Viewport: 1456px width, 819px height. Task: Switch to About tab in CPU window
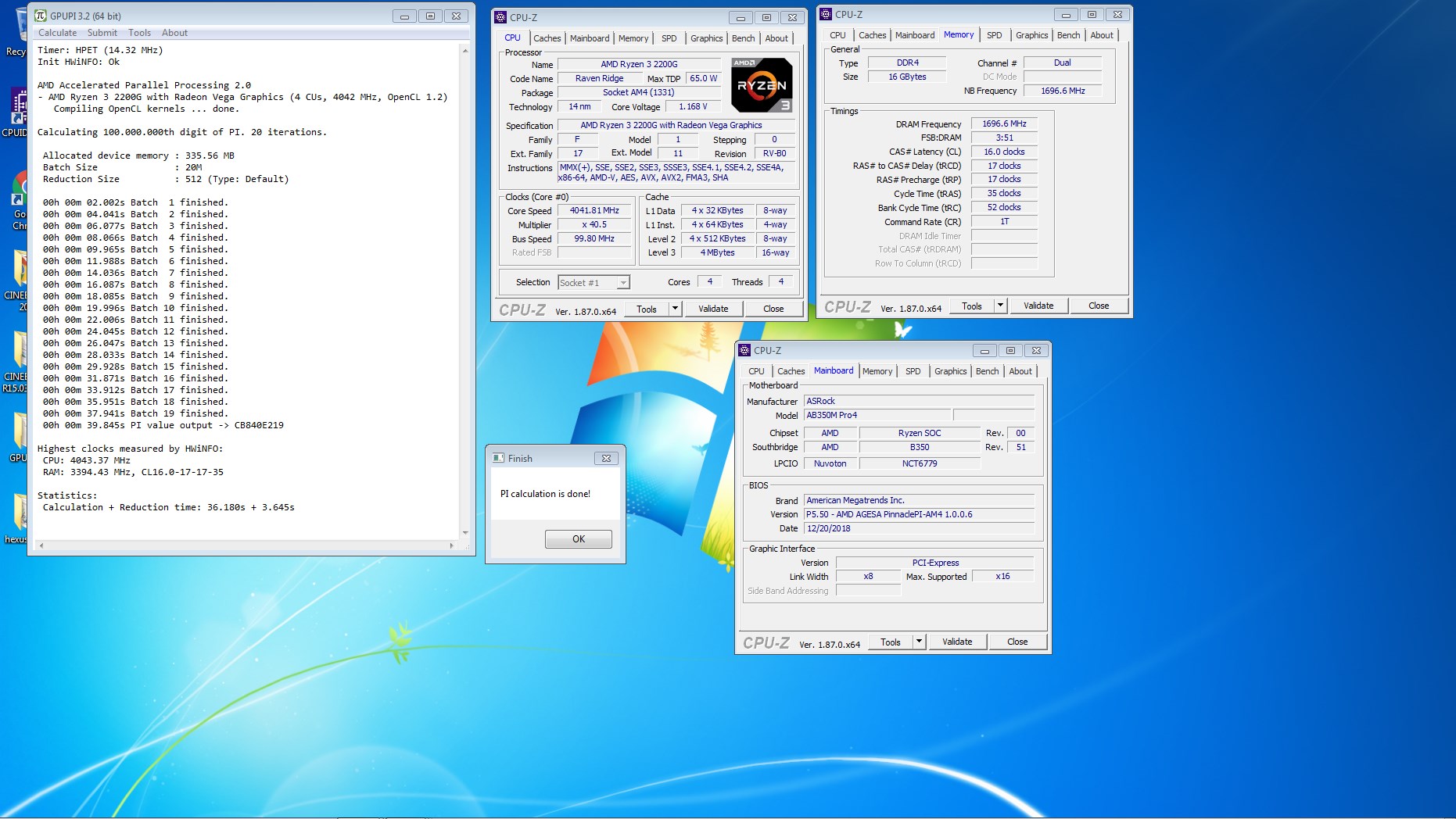tap(776, 38)
